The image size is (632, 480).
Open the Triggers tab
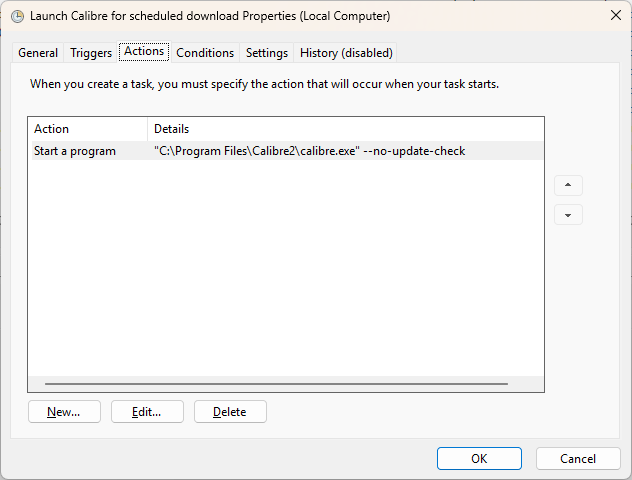point(91,53)
